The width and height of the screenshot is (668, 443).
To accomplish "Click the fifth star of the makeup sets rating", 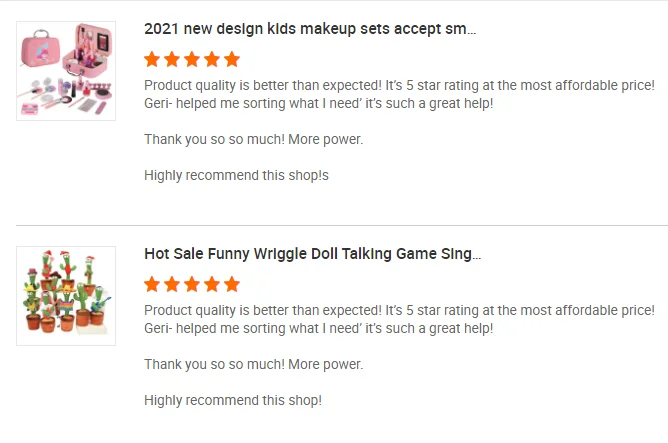I will coord(232,59).
